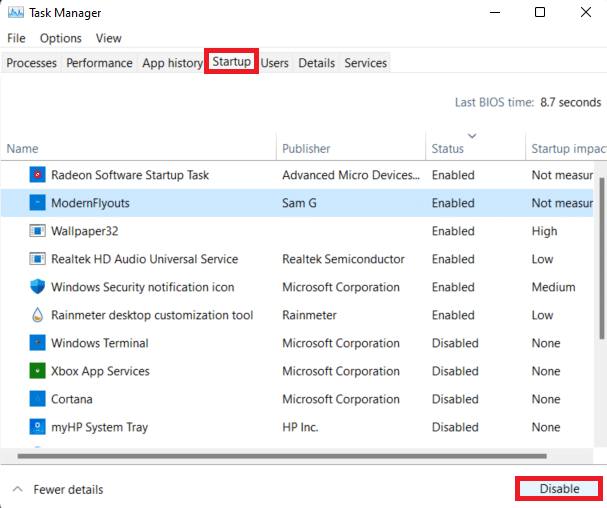Screen dimensions: 607x508
Task: Switch to the Performance tab
Action: click(x=99, y=63)
